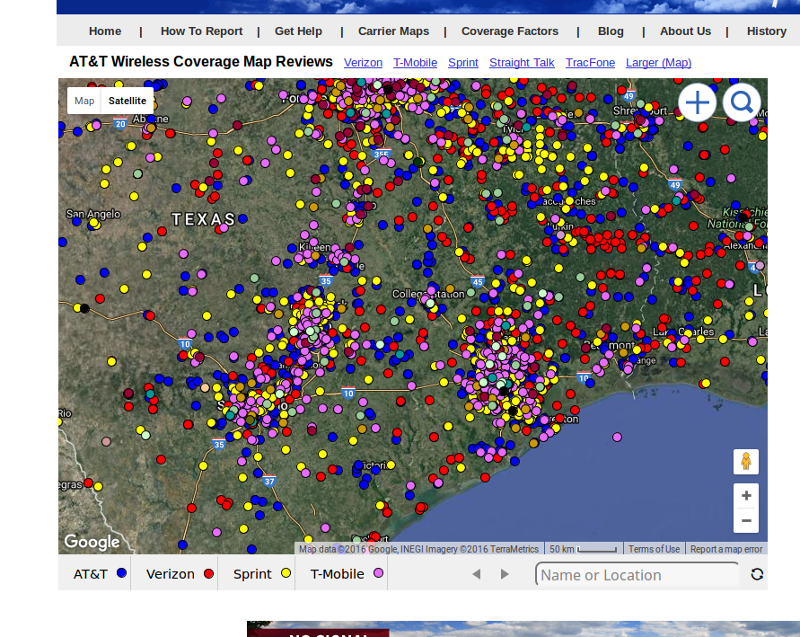Viewport: 800px width, 637px height.
Task: Switch map view to Satellite
Action: coord(127,100)
